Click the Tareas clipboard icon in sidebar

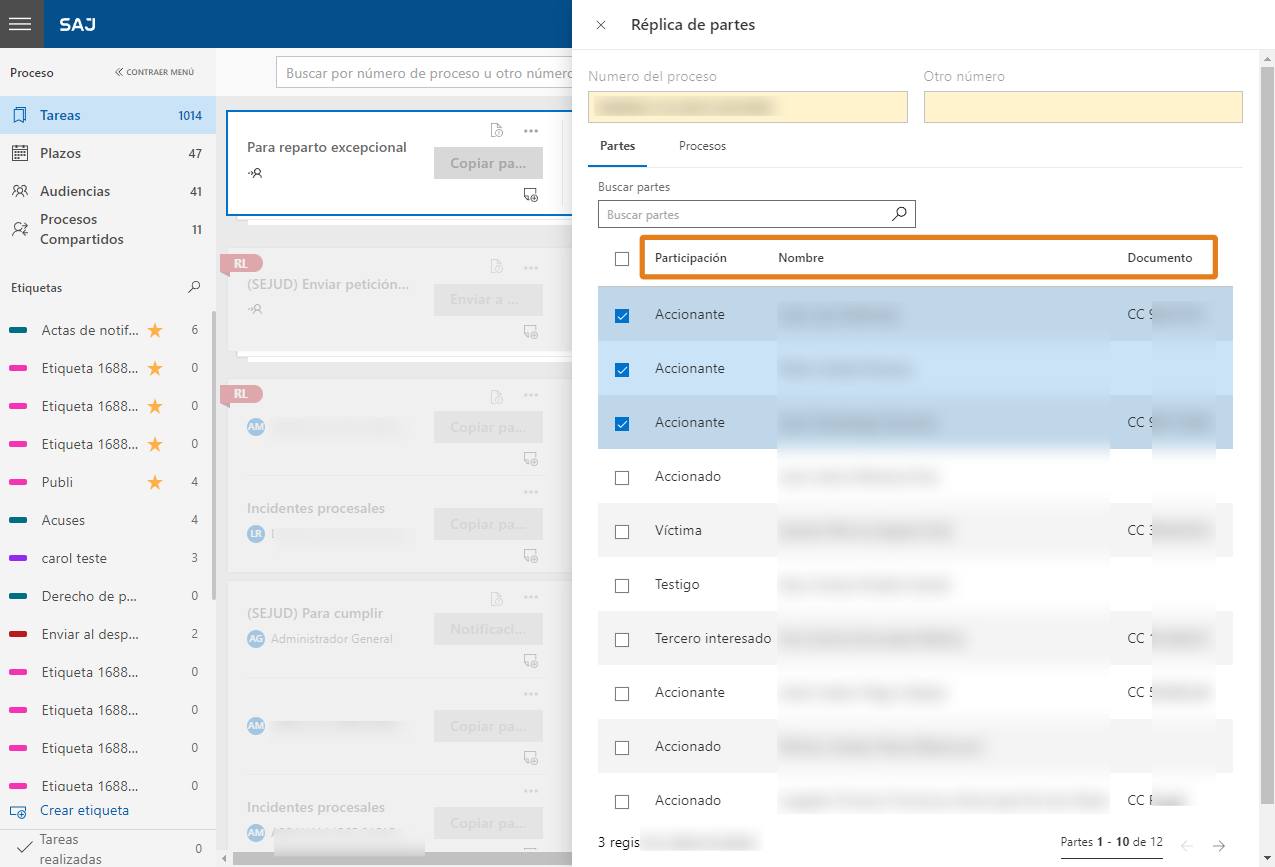20,115
